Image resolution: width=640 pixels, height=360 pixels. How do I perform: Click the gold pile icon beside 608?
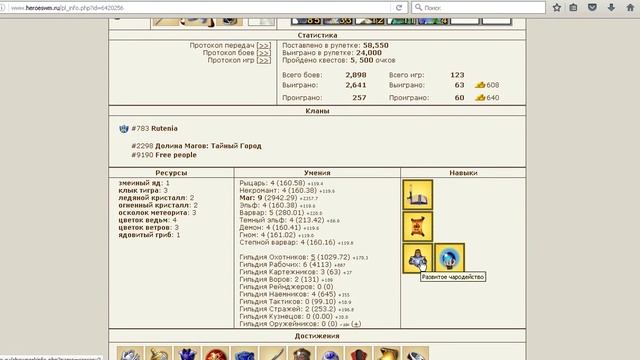[480, 85]
